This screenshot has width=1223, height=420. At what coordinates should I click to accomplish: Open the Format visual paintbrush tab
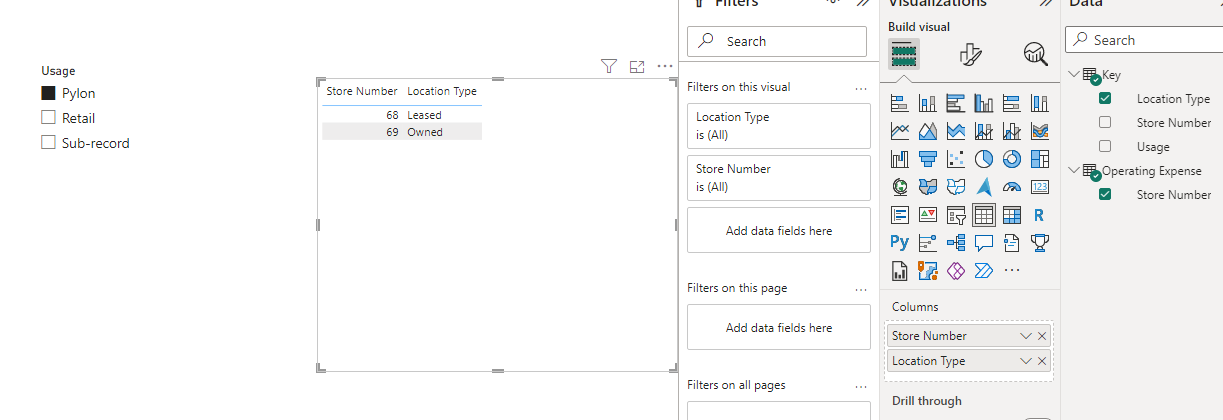coord(970,54)
